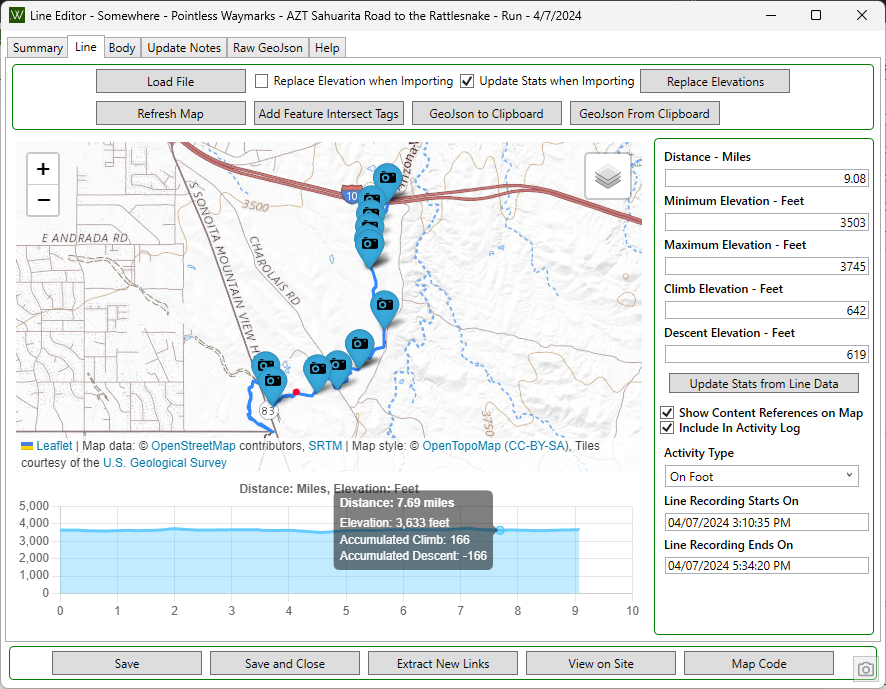Image resolution: width=886 pixels, height=689 pixels.
Task: Open the OpenStreetMap link
Action: 193,446
